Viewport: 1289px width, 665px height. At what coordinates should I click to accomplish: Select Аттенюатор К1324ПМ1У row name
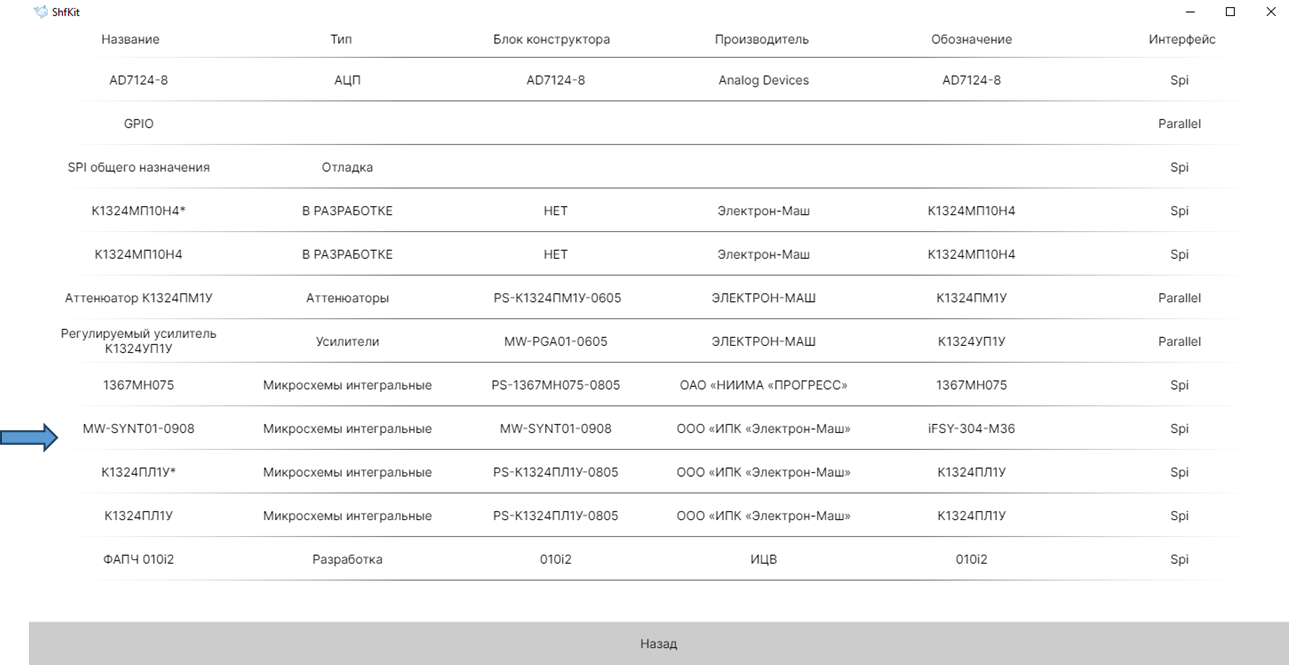click(138, 298)
